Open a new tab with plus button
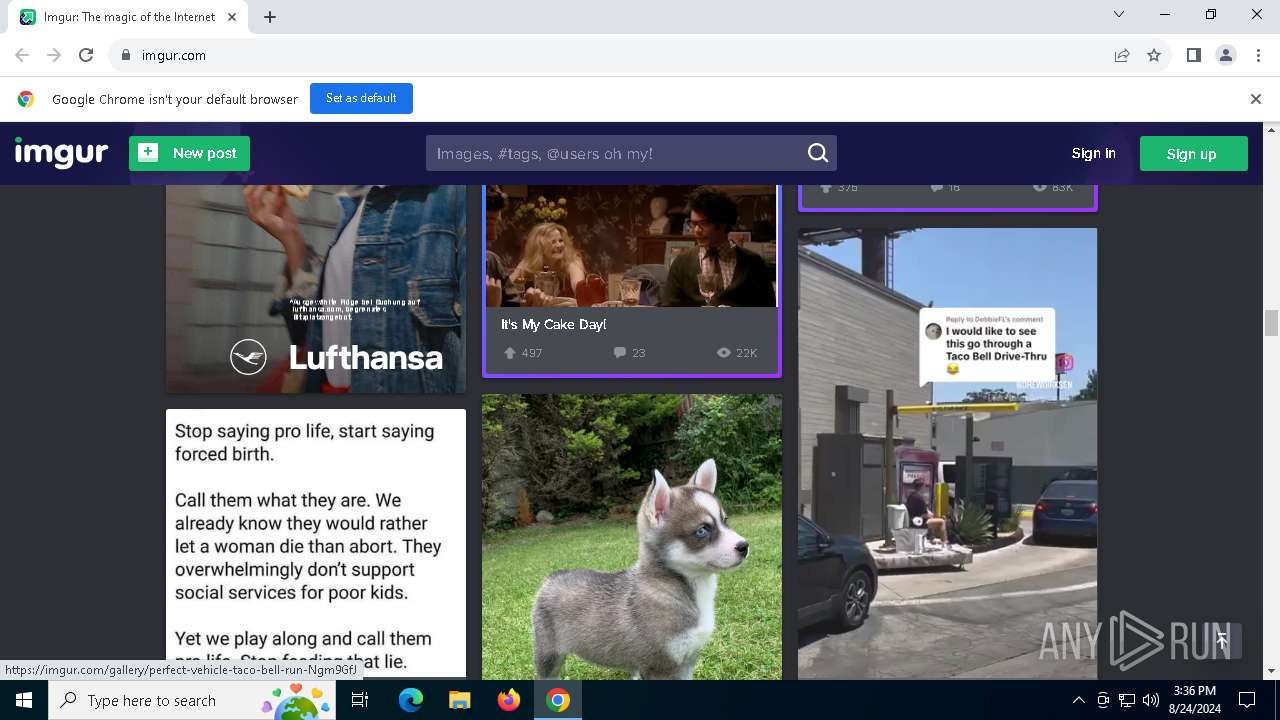The image size is (1280, 720). (x=270, y=17)
